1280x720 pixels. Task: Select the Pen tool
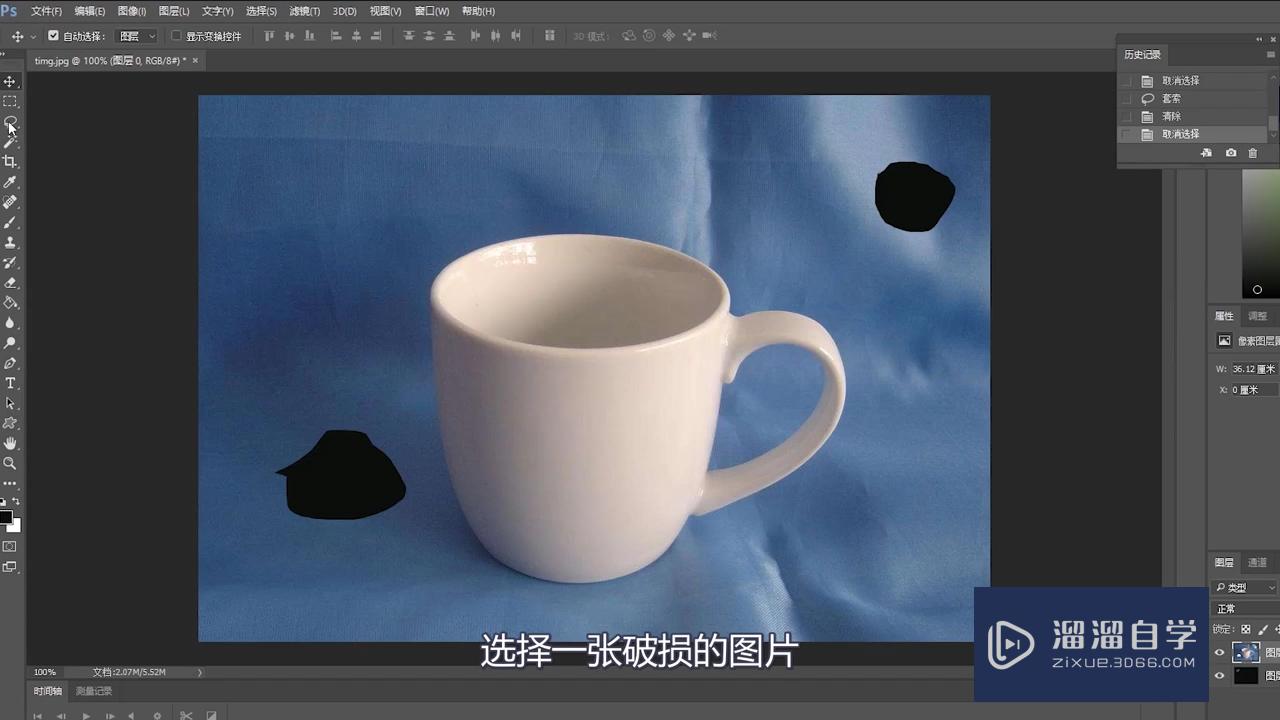coord(10,363)
